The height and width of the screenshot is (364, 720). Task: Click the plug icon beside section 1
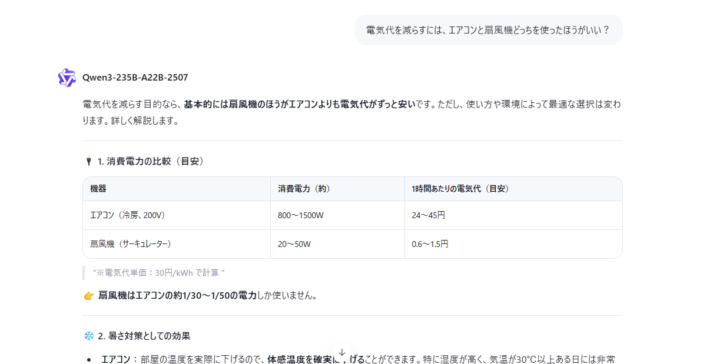click(89, 161)
